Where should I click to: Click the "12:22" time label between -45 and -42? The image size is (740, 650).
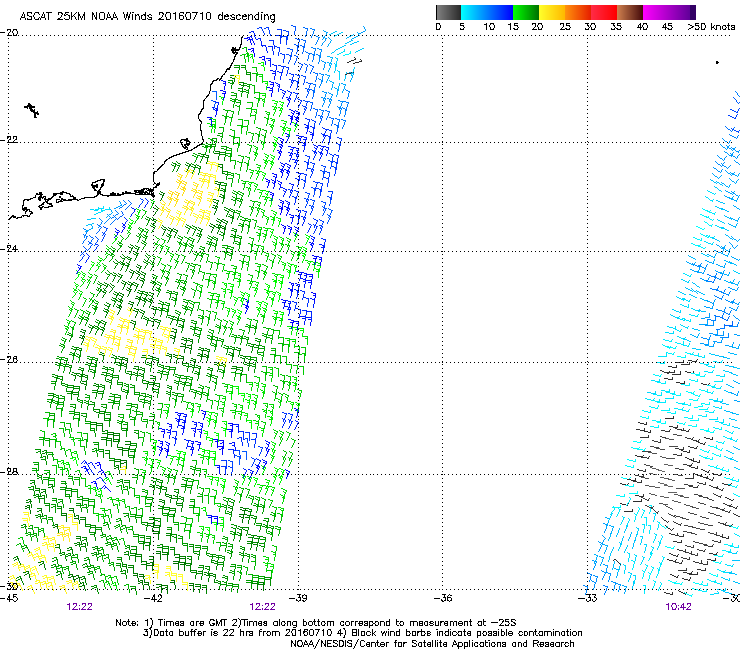click(x=79, y=607)
